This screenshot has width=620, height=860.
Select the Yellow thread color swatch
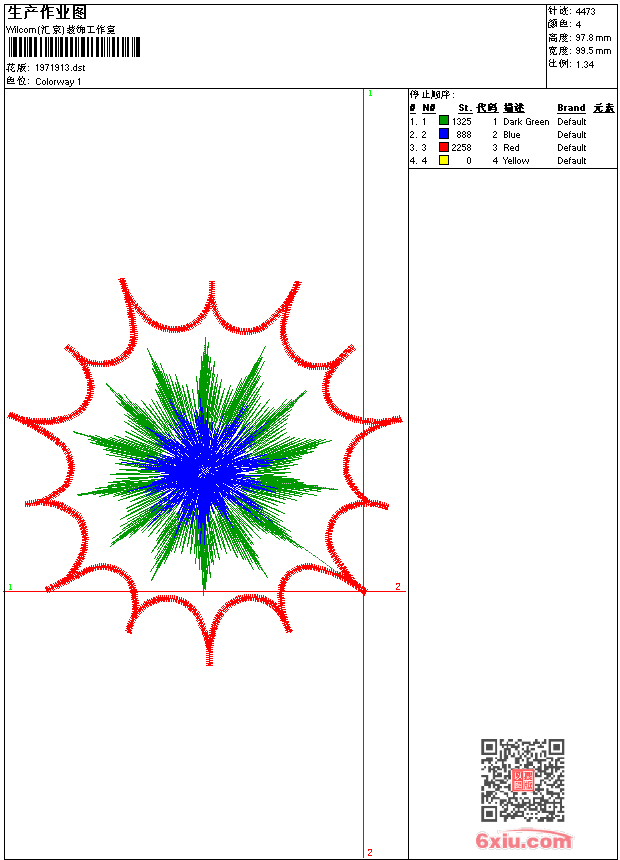[444, 160]
